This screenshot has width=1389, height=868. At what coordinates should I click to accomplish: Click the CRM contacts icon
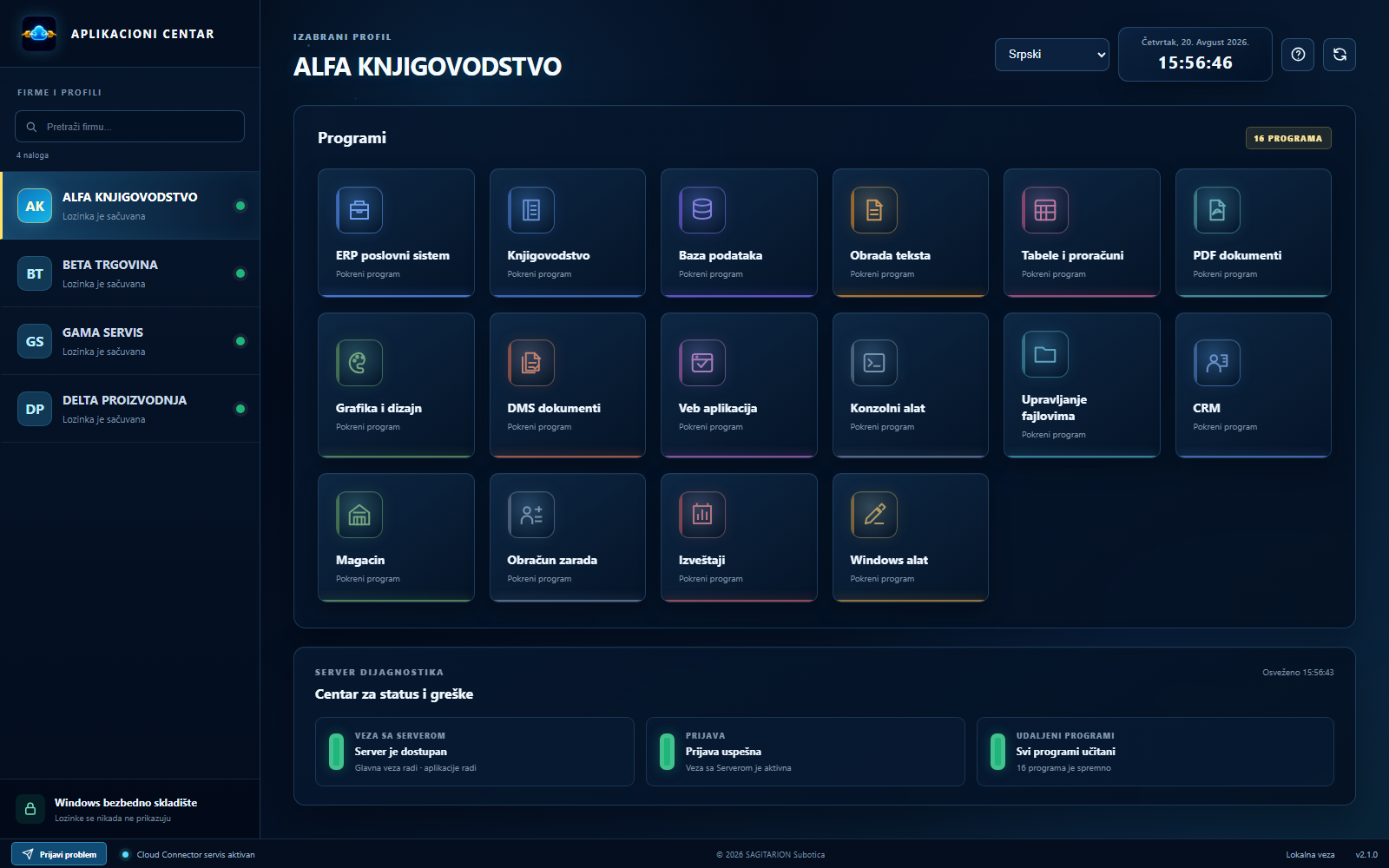1217,363
